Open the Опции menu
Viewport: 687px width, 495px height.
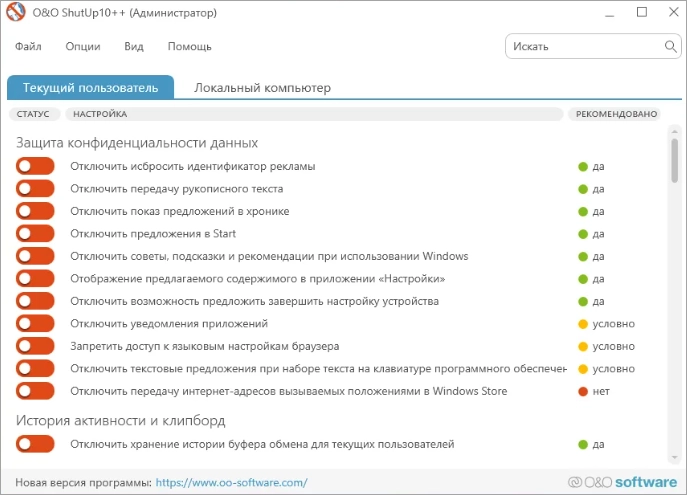[83, 46]
